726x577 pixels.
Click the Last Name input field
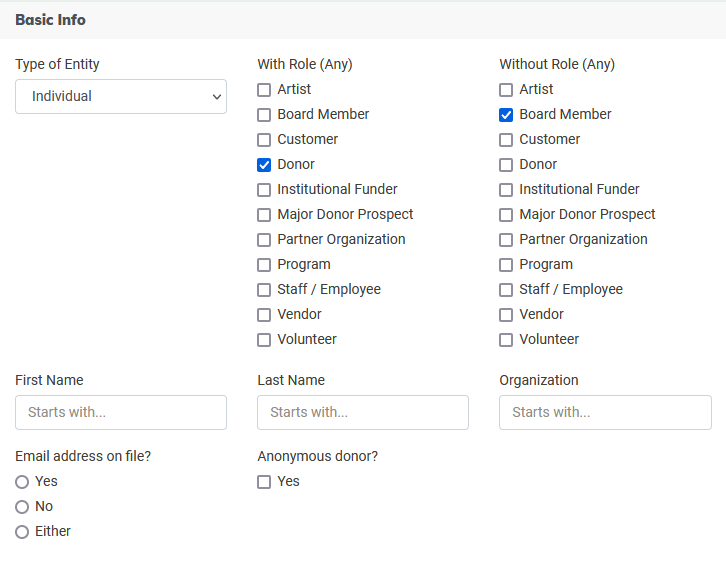[x=363, y=412]
